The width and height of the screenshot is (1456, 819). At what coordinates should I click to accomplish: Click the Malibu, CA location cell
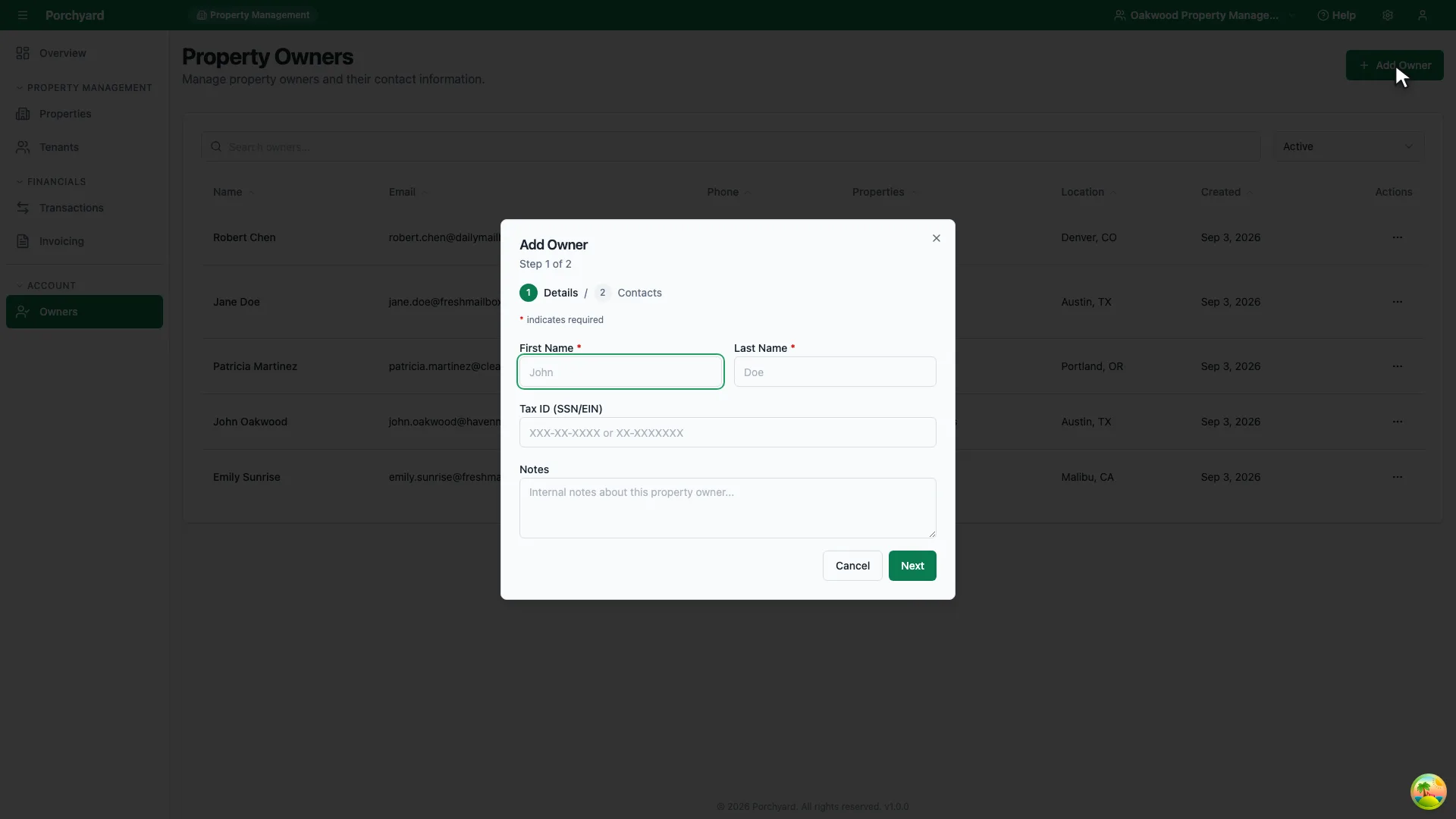(x=1087, y=477)
